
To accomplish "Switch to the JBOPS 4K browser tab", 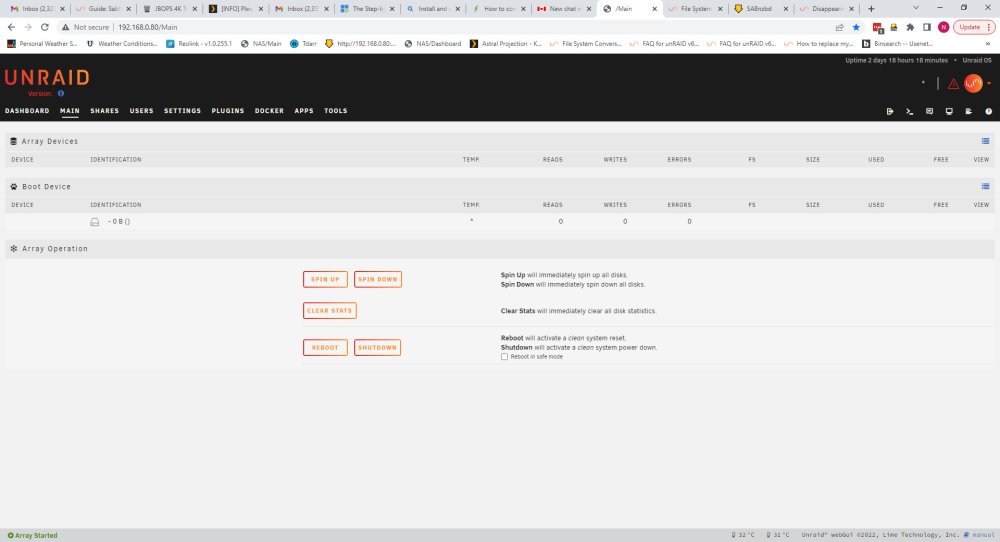I will [x=169, y=8].
